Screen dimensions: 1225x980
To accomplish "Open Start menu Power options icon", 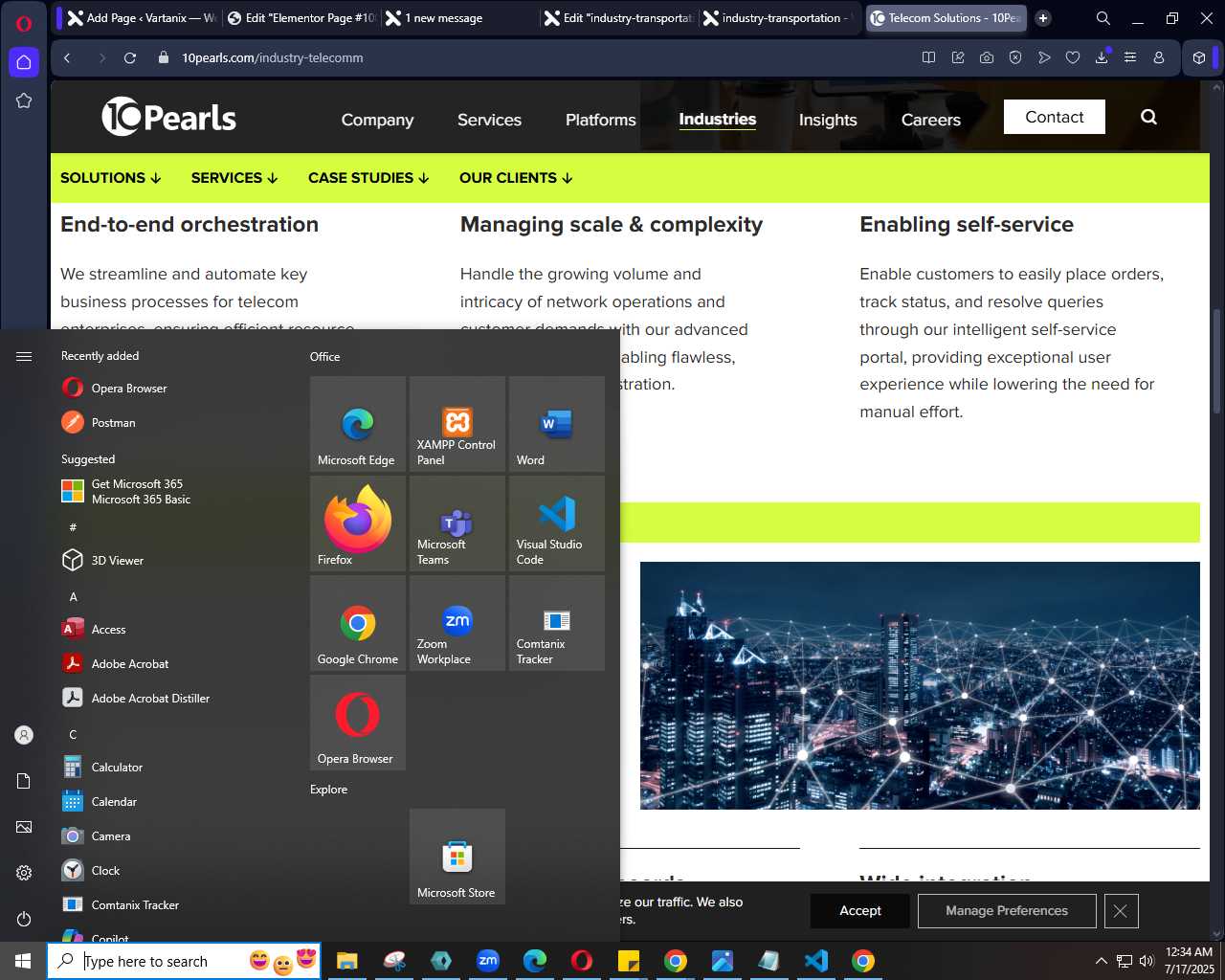I will pos(24,919).
